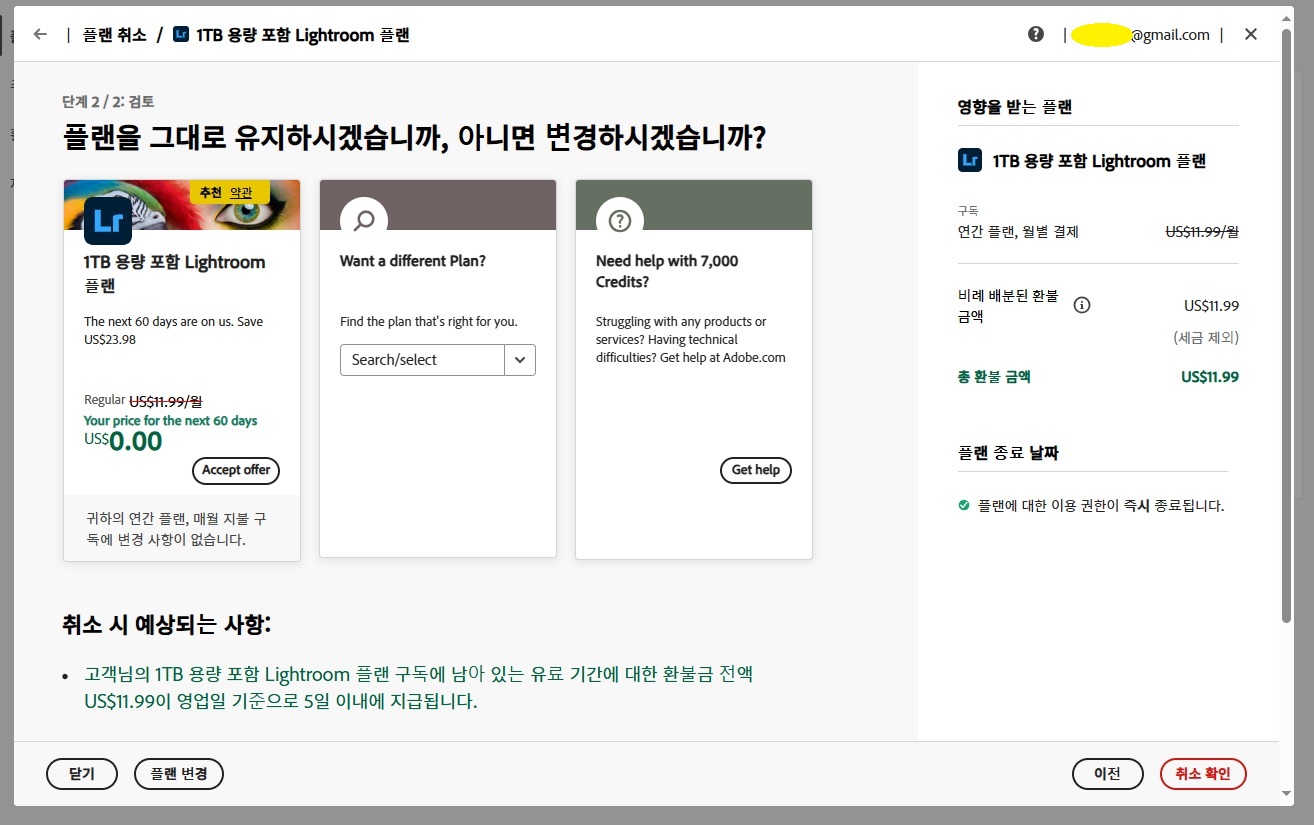Click 총 환불 금액 label
The image size is (1314, 825).
click(994, 377)
